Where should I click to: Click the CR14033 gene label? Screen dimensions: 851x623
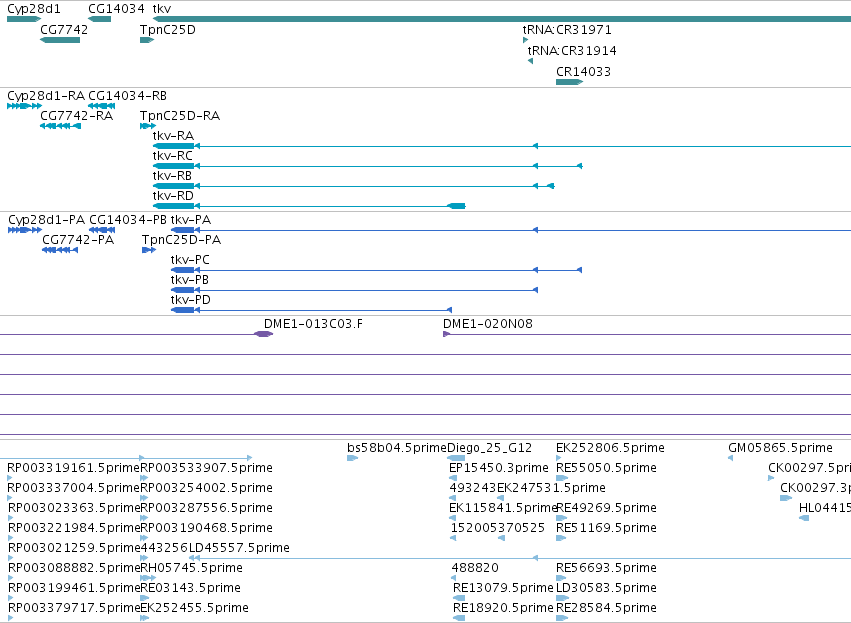click(583, 72)
